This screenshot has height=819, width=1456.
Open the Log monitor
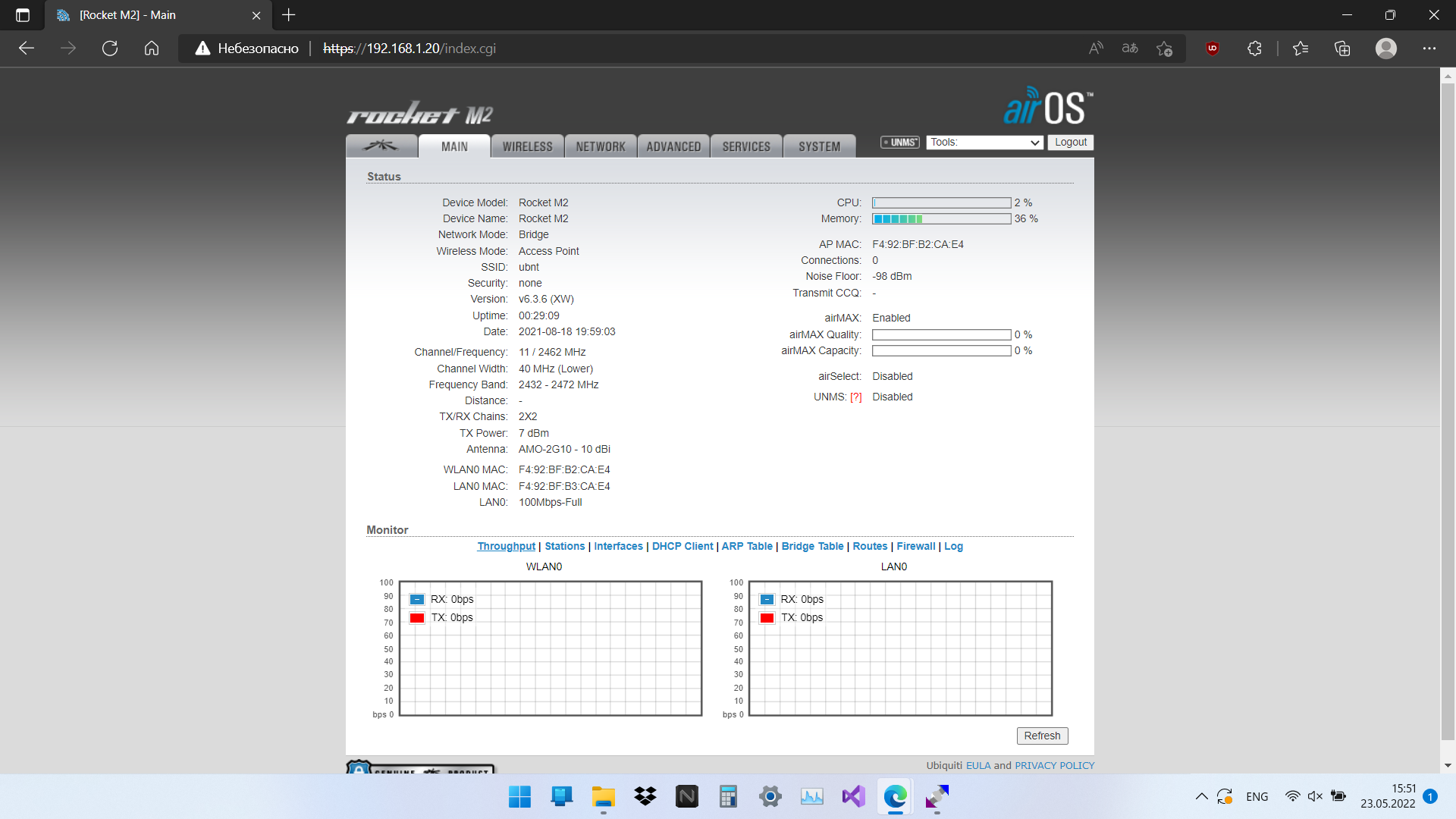(x=953, y=546)
